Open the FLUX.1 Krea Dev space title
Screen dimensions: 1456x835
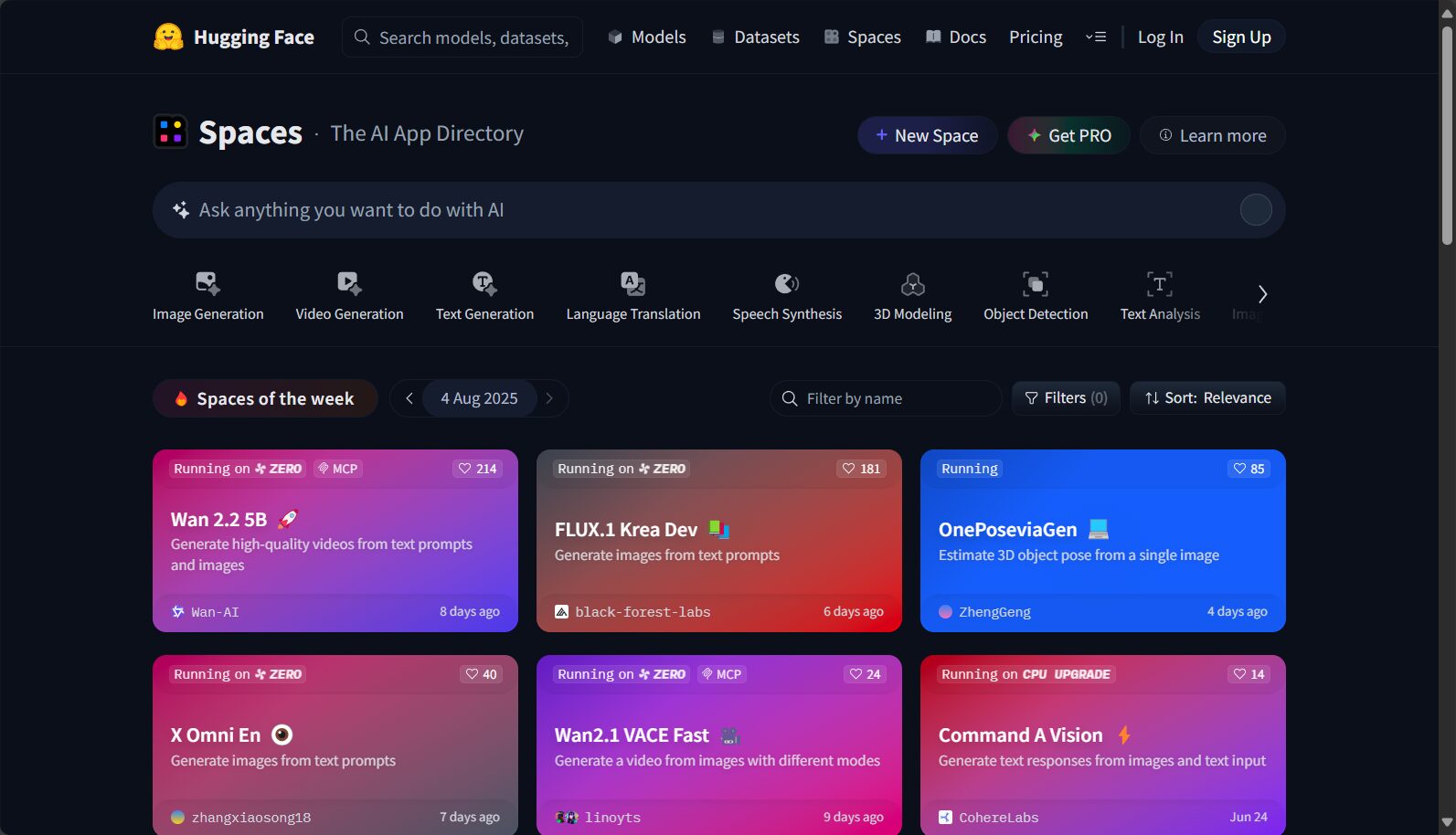pyautogui.click(x=626, y=530)
